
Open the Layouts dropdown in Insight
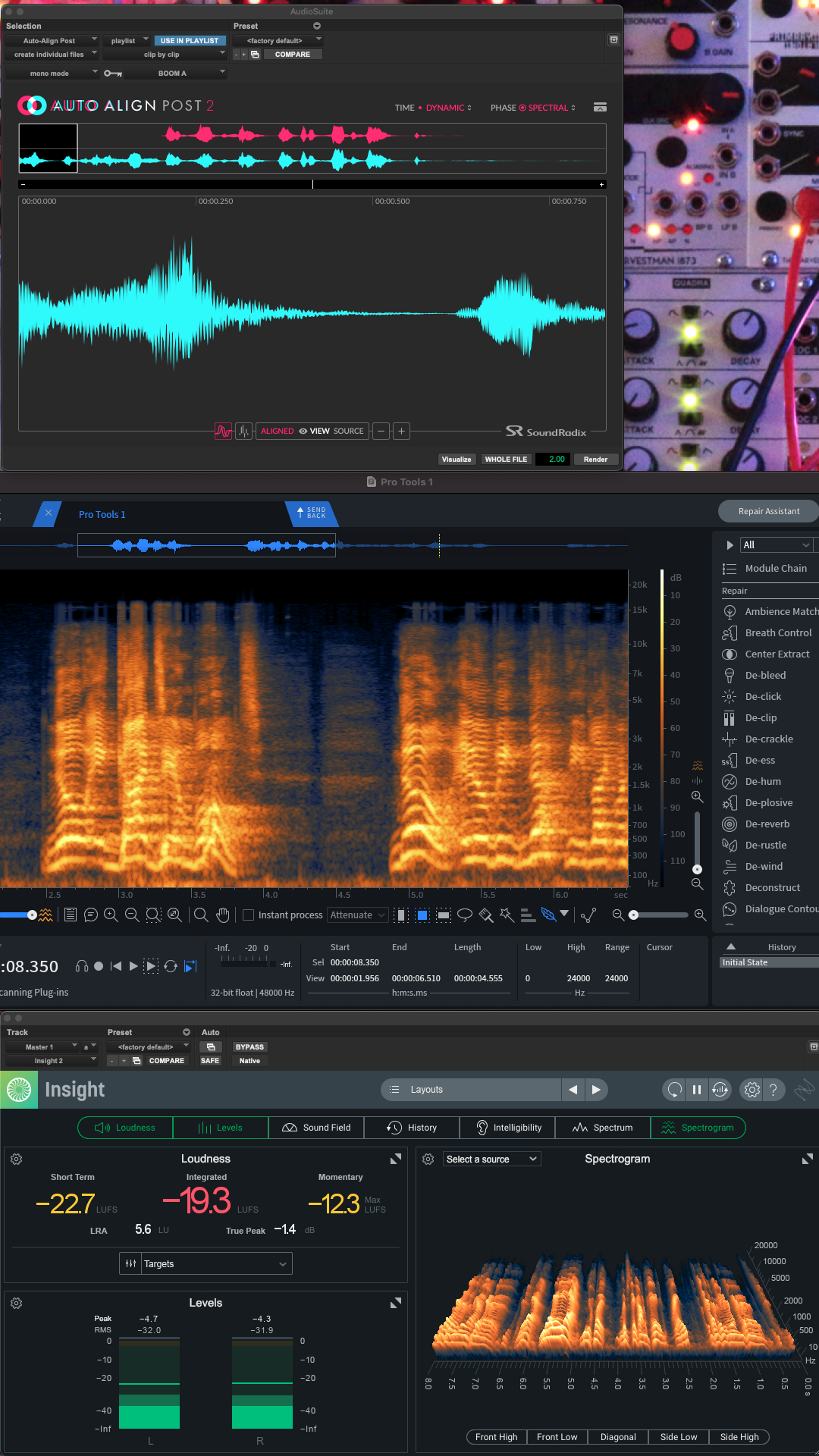point(471,1090)
